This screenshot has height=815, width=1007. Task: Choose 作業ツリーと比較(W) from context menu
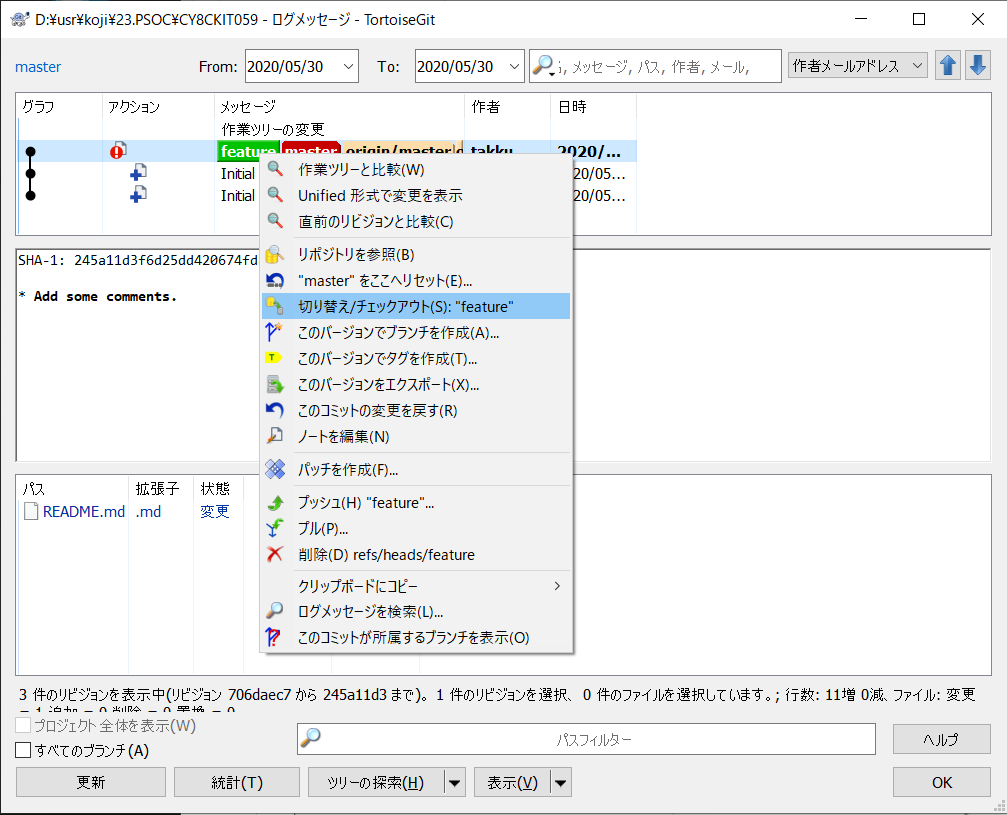tap(360, 169)
